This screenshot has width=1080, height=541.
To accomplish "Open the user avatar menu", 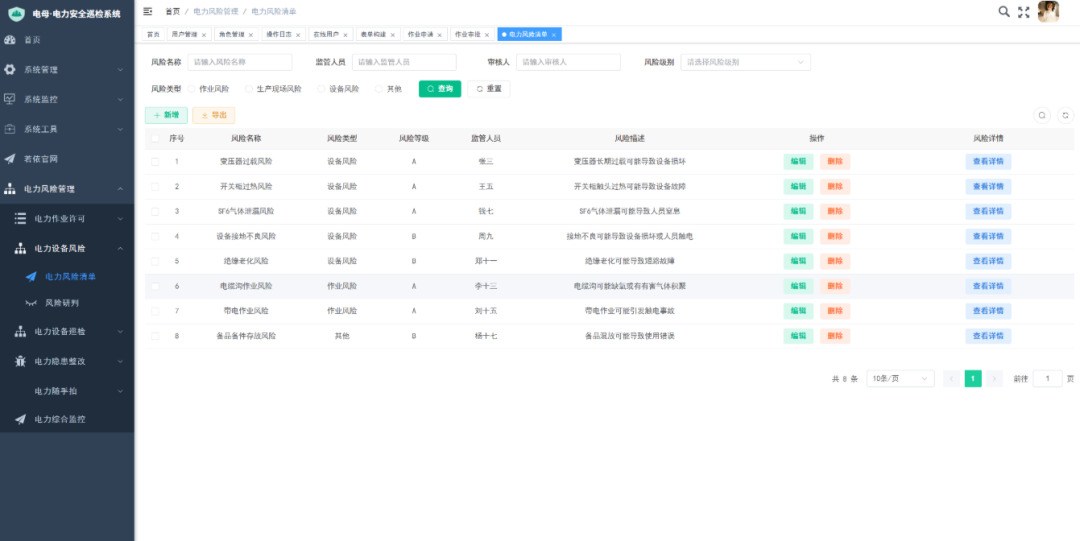I will pyautogui.click(x=1048, y=12).
